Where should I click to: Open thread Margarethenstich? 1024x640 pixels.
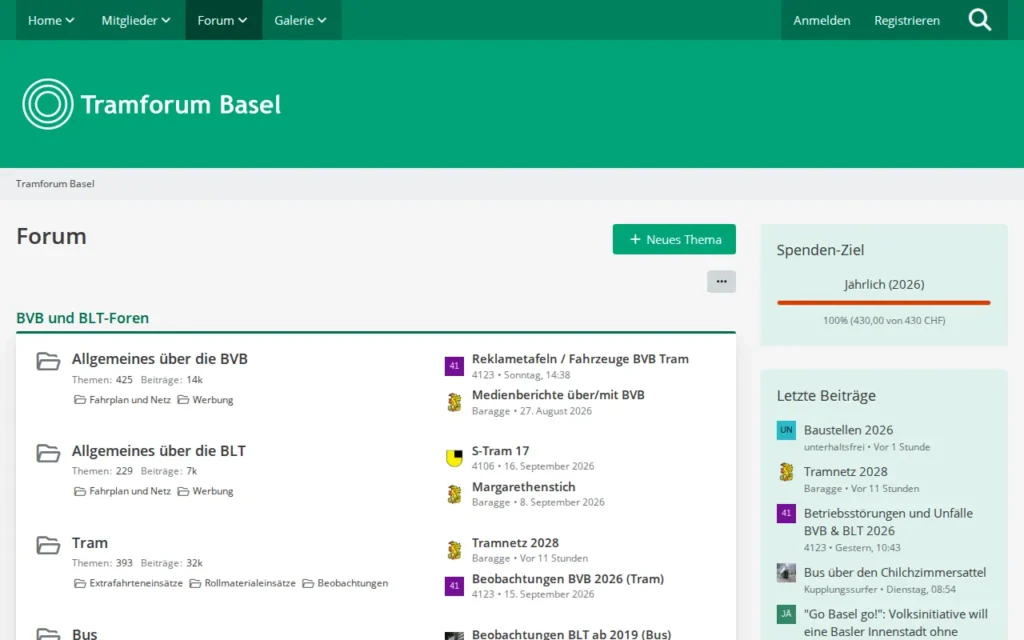[x=523, y=487]
